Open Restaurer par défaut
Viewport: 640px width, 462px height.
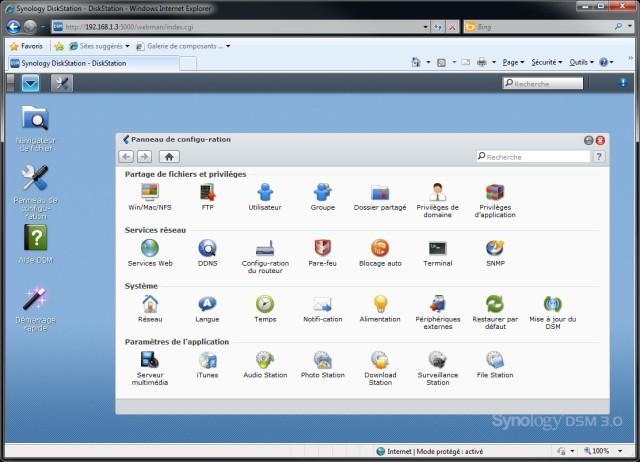coord(495,312)
